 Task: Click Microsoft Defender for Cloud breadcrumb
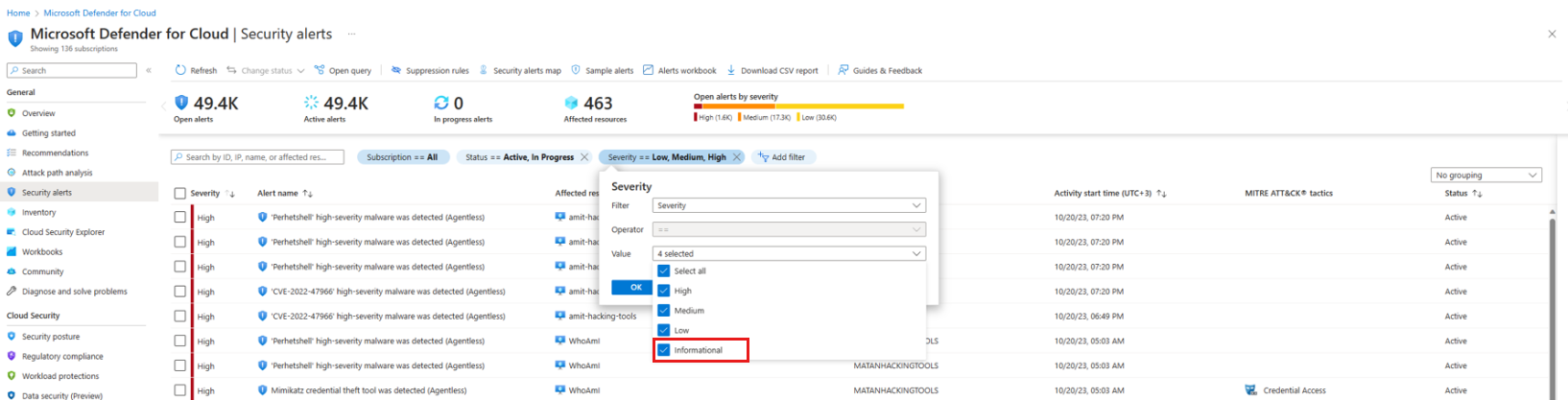coord(100,13)
